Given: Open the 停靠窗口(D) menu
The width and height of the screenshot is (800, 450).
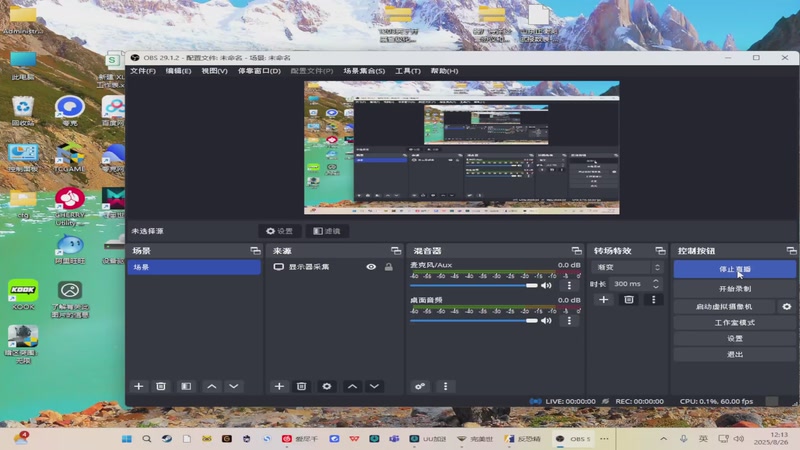Looking at the screenshot, I should (259, 71).
